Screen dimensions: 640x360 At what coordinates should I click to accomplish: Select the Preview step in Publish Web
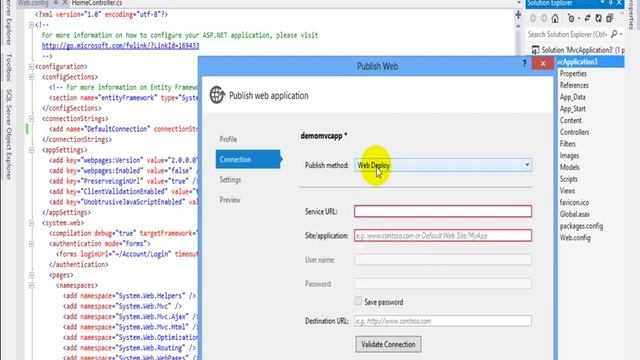tap(230, 200)
